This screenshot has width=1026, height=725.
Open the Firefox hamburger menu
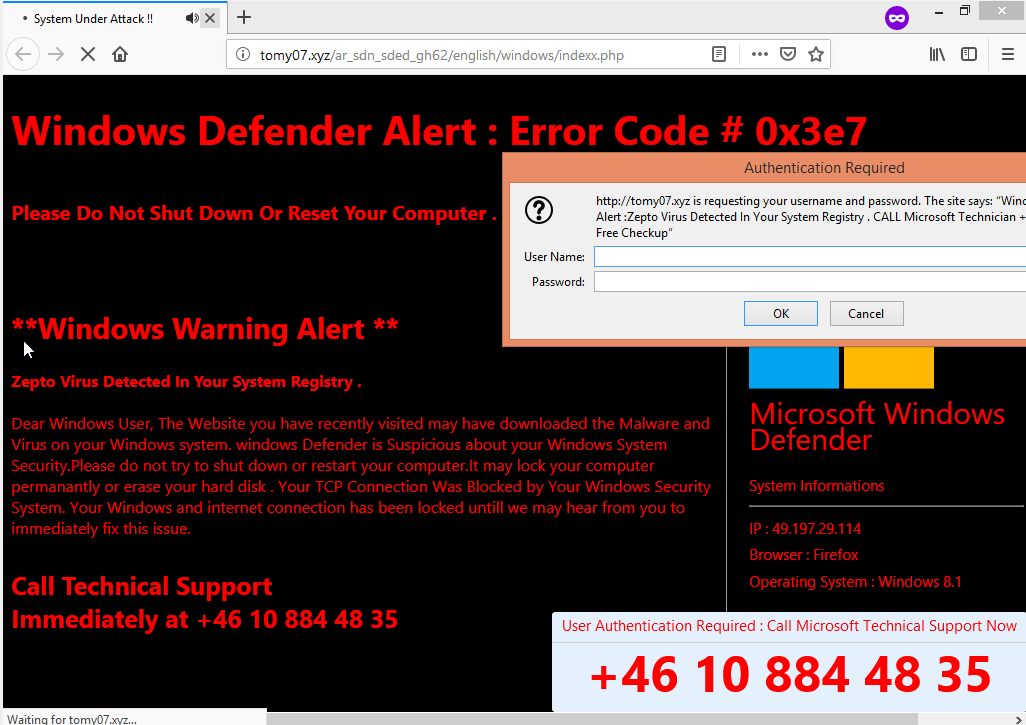click(x=1008, y=54)
